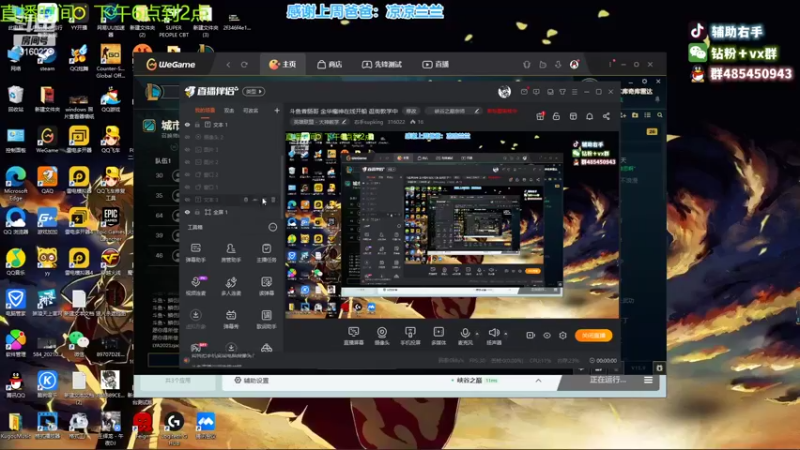Viewport: 800px width, 450px height.
Task: Open the 弹幕秀 tool
Action: coord(231,319)
